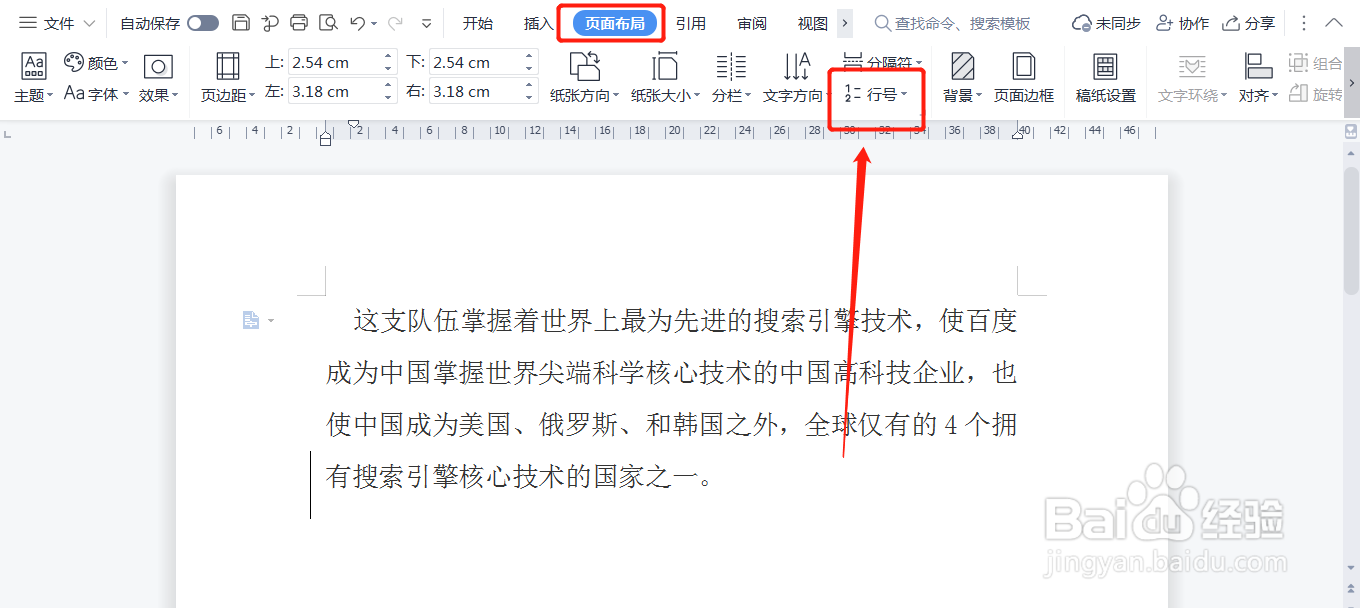The image size is (1360, 608).
Task: Open the 效果 effects dropdown
Action: pyautogui.click(x=158, y=78)
